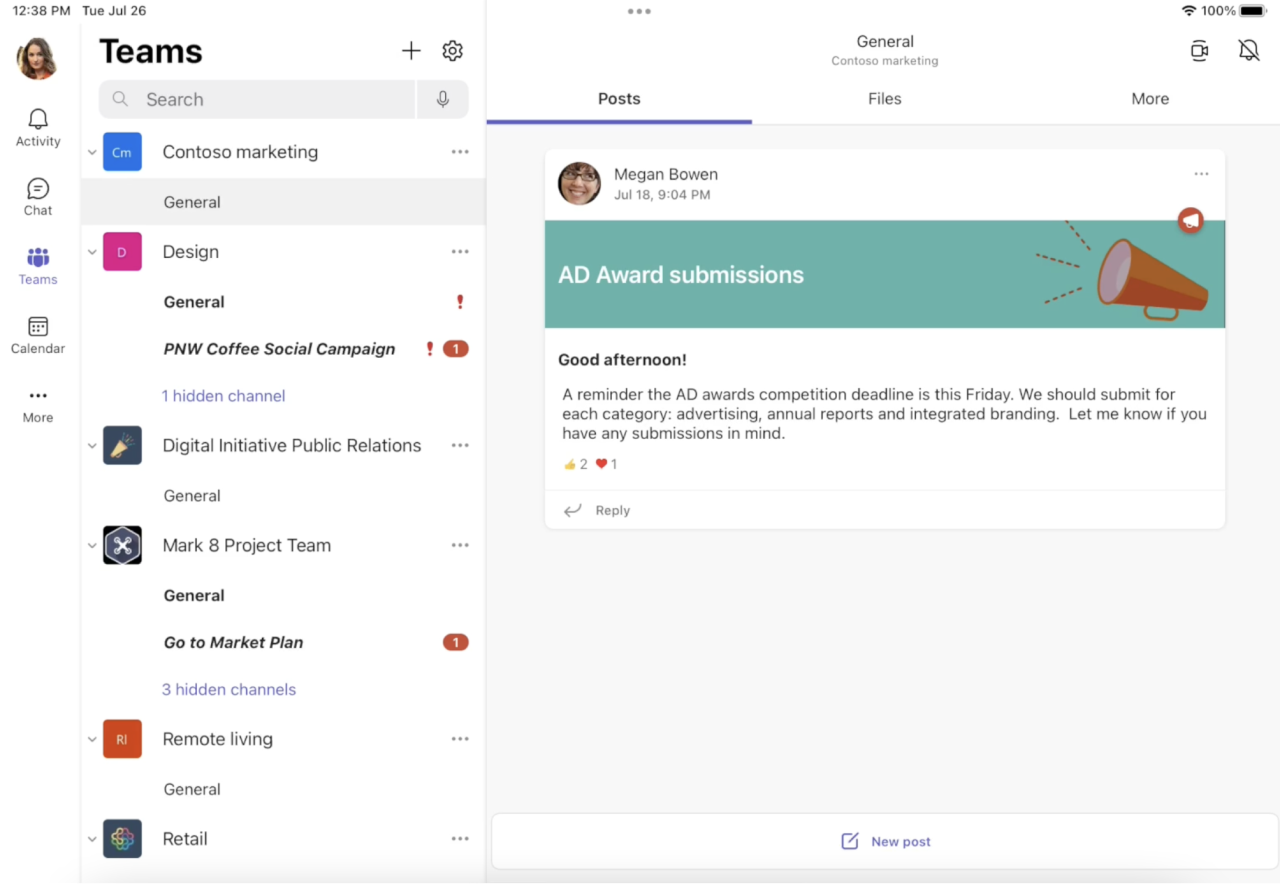The image size is (1280, 884).
Task: Select the Chat icon in sidebar
Action: coord(37,196)
